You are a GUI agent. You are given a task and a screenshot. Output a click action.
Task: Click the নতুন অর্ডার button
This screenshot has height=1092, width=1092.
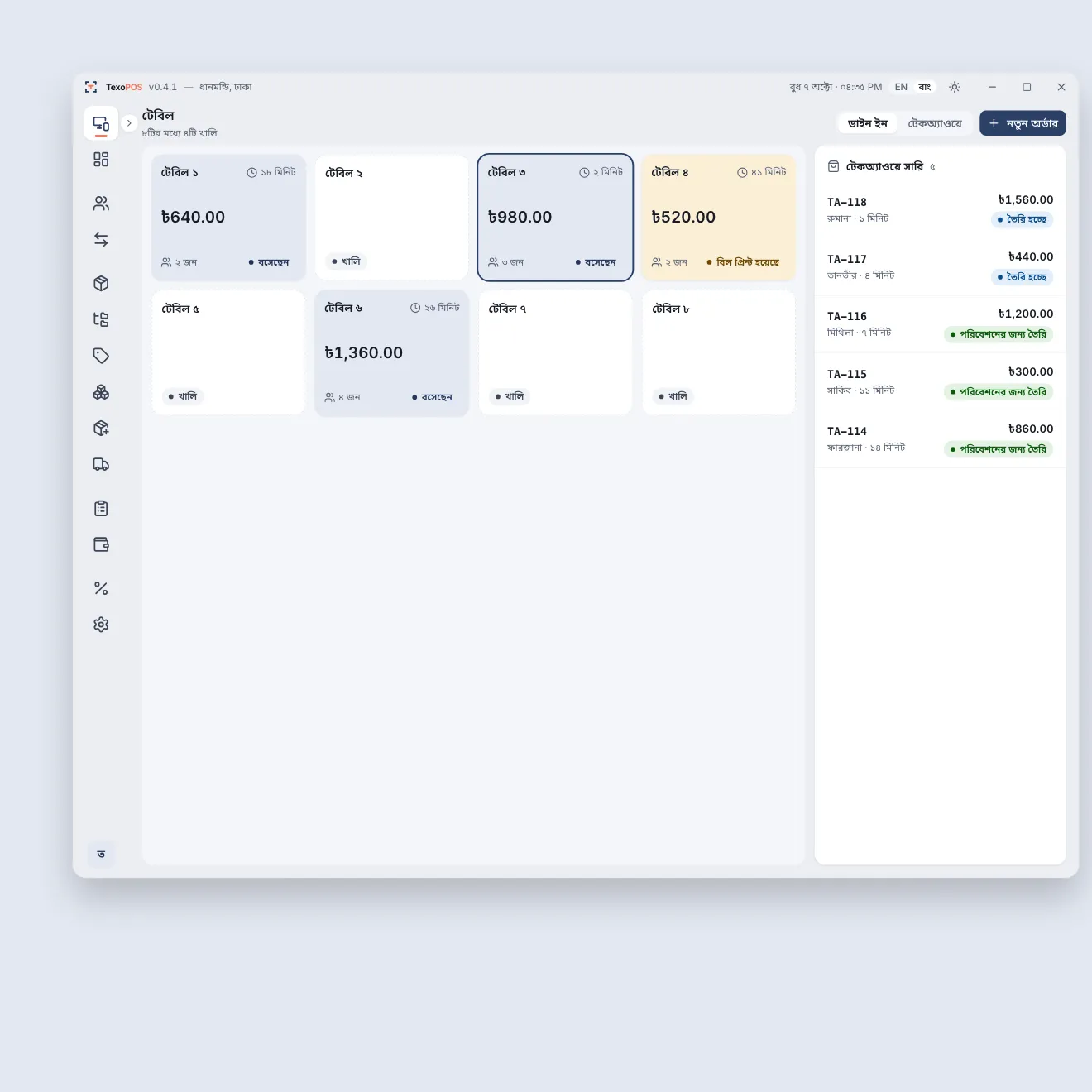coord(1023,123)
